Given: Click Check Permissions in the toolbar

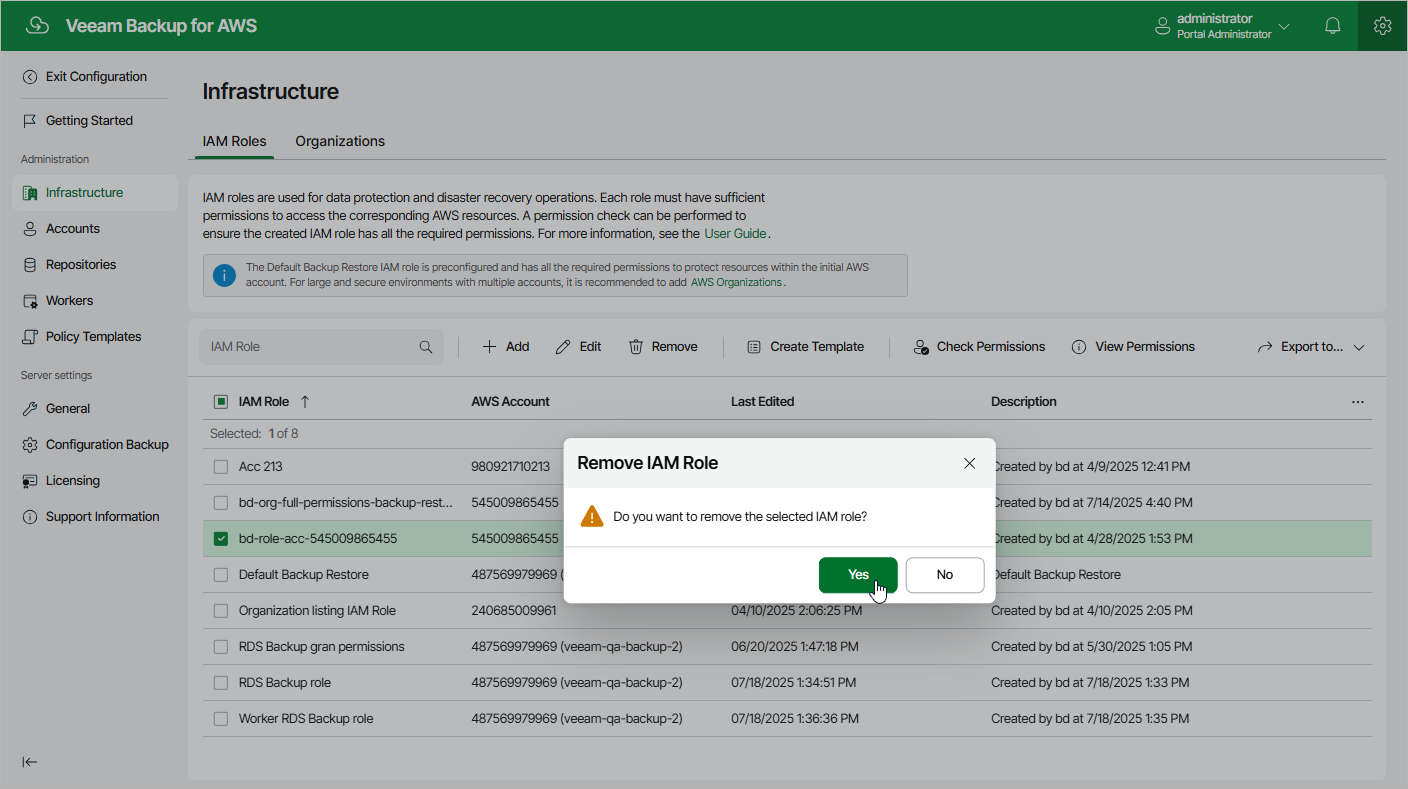Looking at the screenshot, I should (x=979, y=347).
